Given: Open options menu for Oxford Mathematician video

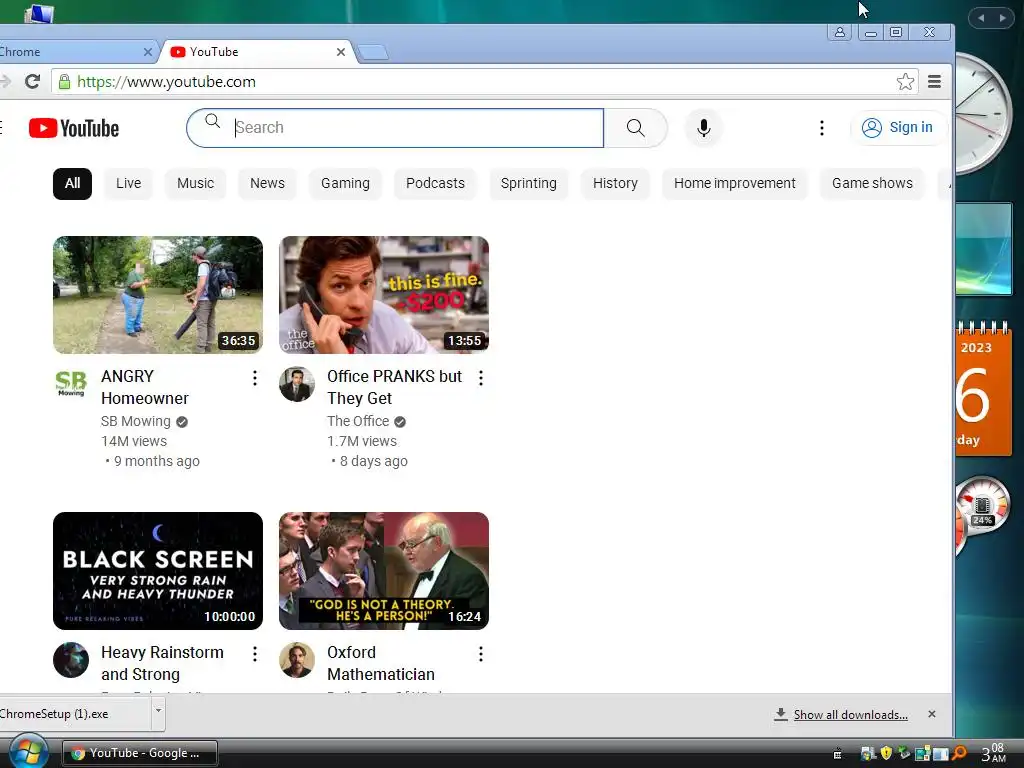Looking at the screenshot, I should pyautogui.click(x=481, y=654).
